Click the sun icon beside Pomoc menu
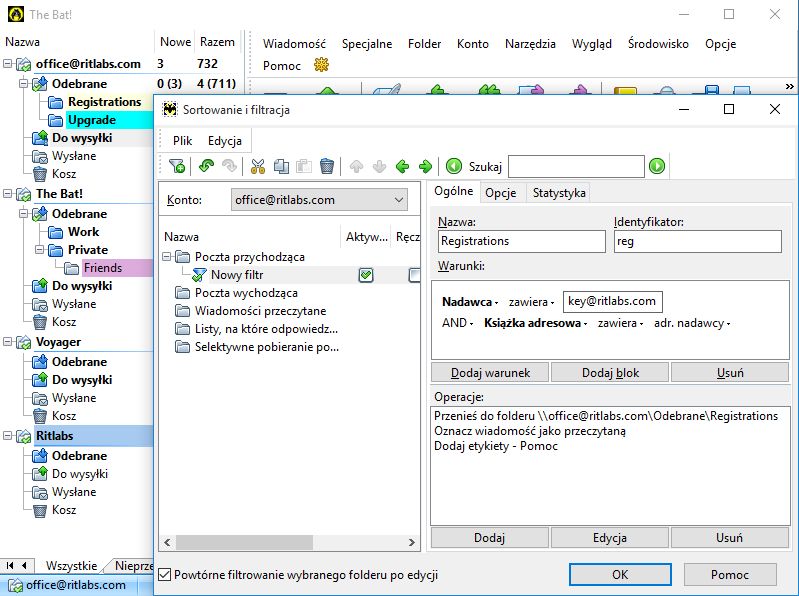This screenshot has height=596, width=799. [x=321, y=65]
